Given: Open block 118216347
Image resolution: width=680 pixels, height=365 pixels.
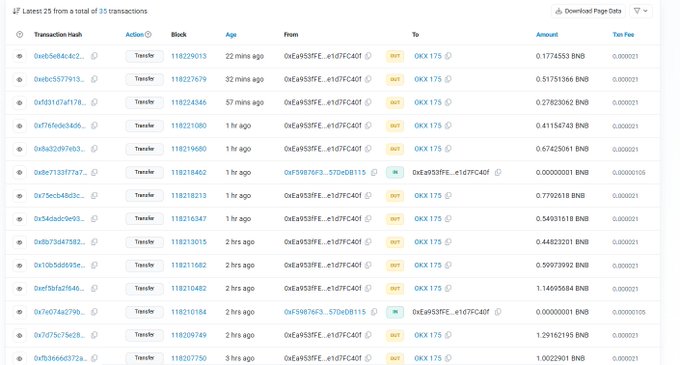Looking at the screenshot, I should [x=189, y=219].
